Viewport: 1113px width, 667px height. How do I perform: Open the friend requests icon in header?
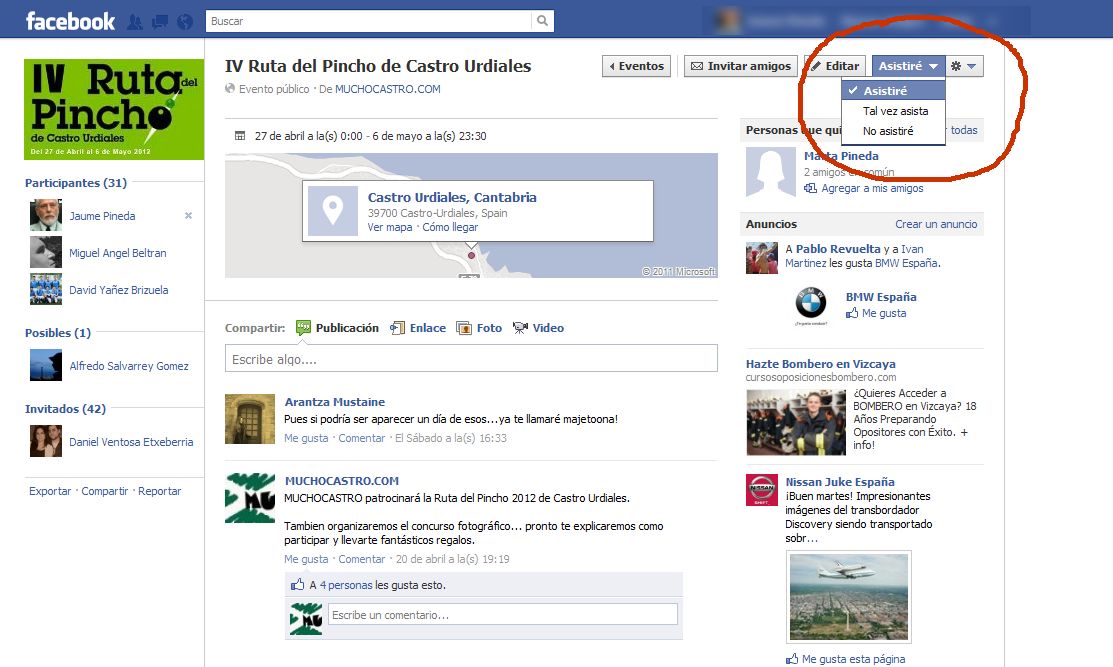point(135,22)
